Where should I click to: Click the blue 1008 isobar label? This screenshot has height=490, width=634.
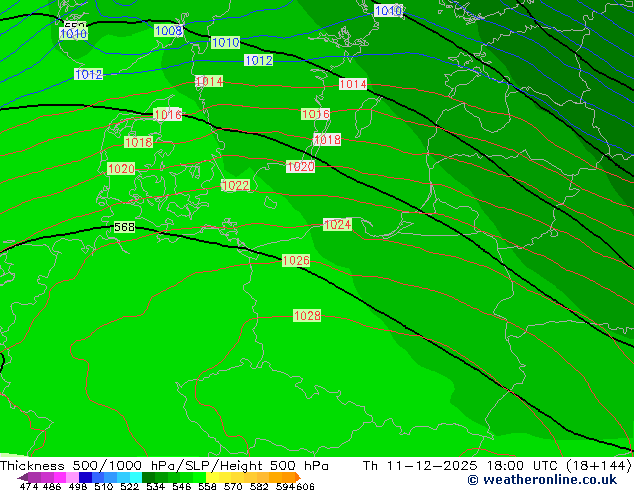[169, 30]
